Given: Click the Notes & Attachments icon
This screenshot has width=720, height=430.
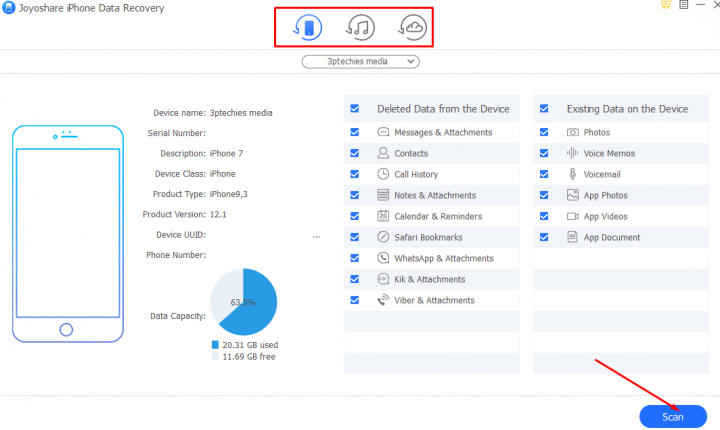Looking at the screenshot, I should 383,195.
